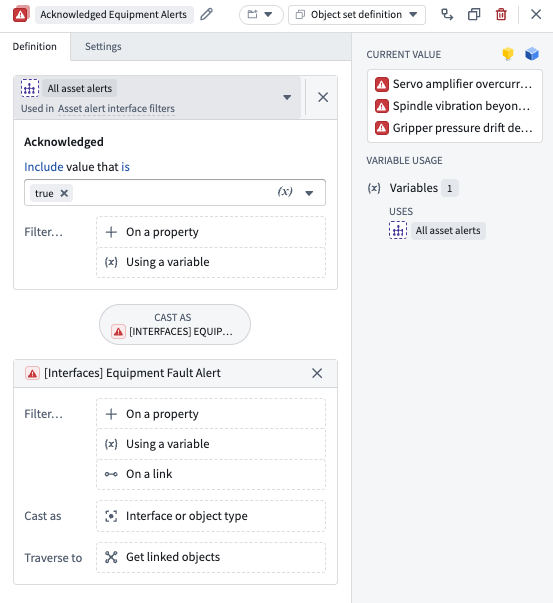Screen dimensions: 553x603
Task: Remove the true value tag
Action: pos(64,193)
